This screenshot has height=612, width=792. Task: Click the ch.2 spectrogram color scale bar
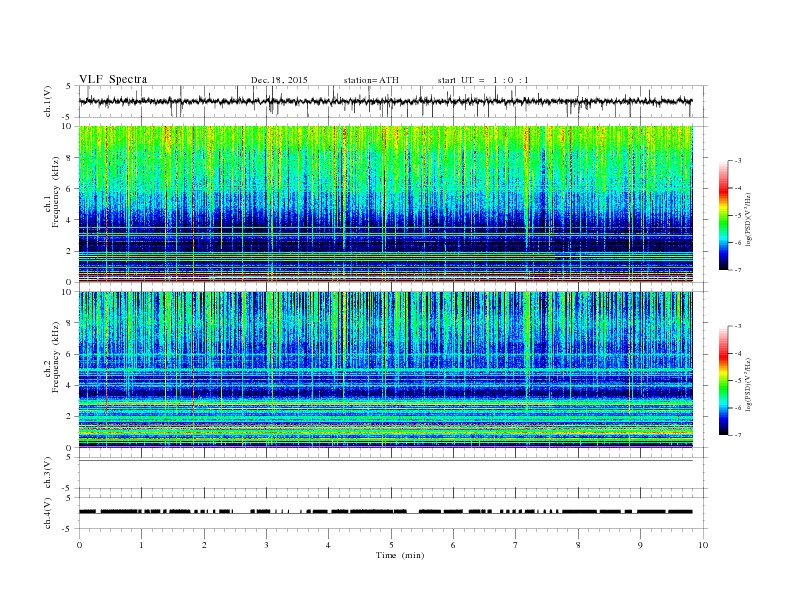click(723, 380)
